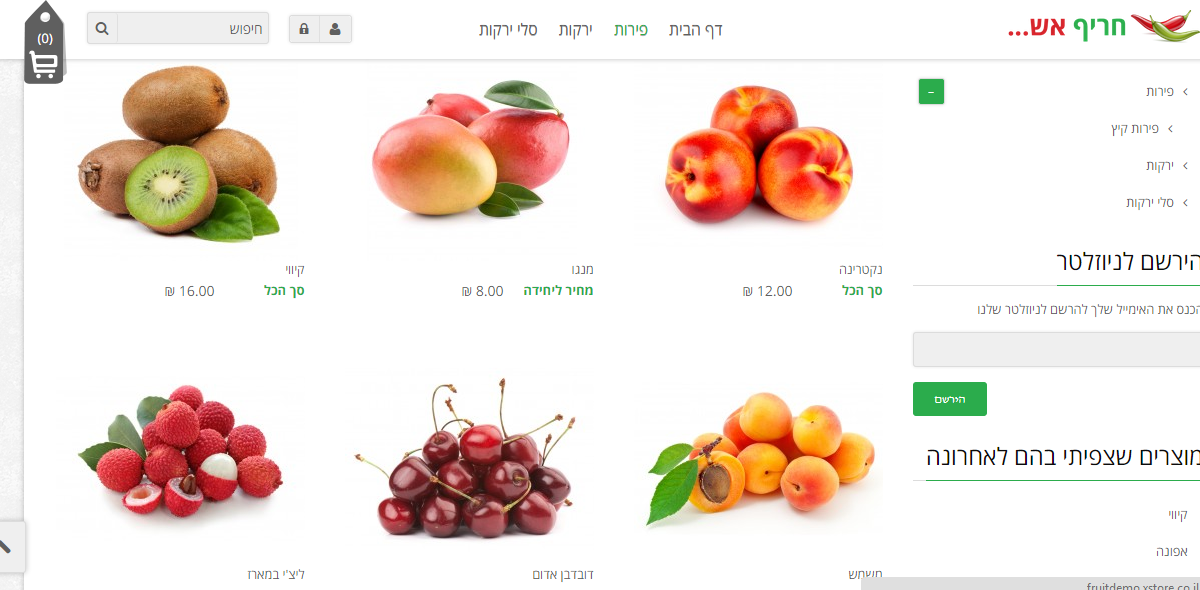Click the newsletter email input field
This screenshot has height=590, width=1200.
pos(1056,350)
